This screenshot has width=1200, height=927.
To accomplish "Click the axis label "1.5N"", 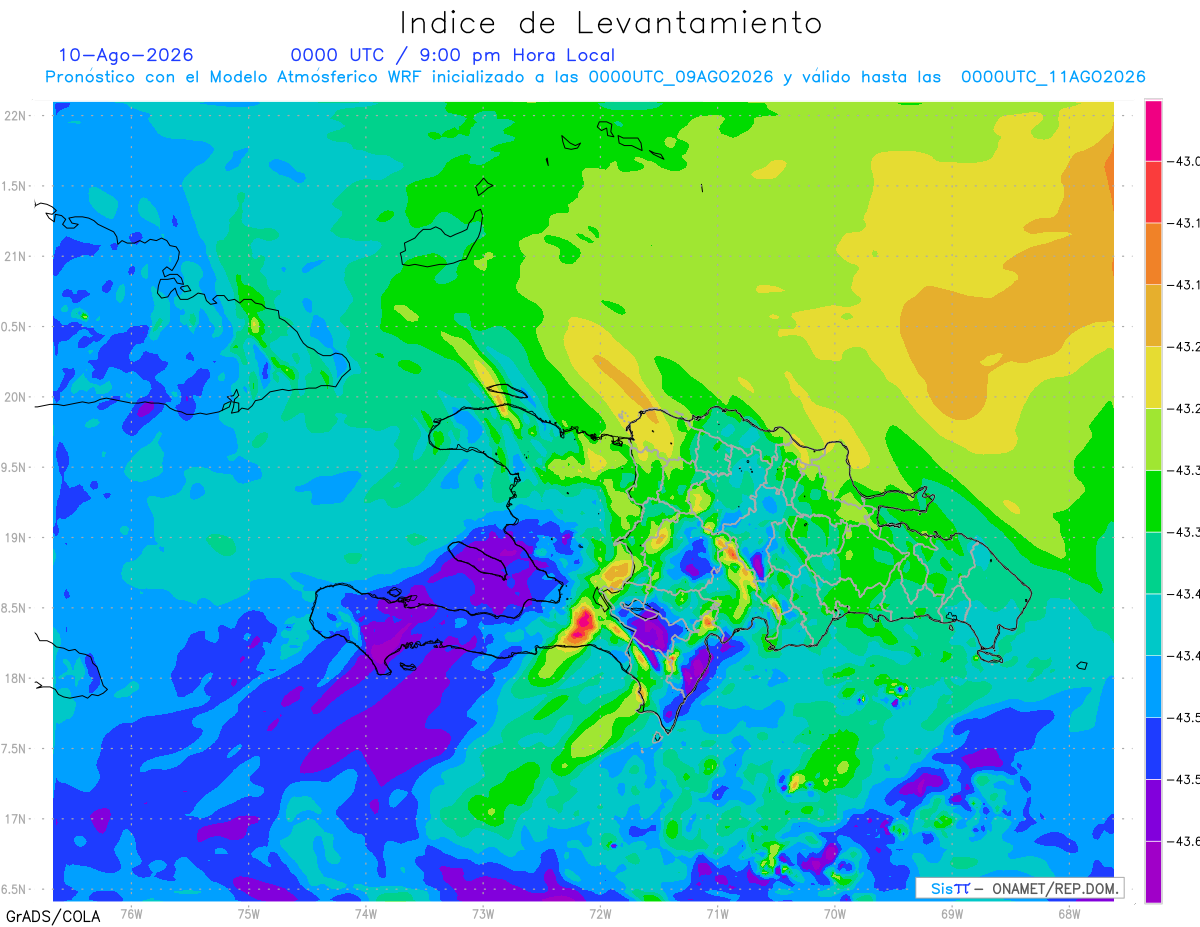I will coord(14,186).
